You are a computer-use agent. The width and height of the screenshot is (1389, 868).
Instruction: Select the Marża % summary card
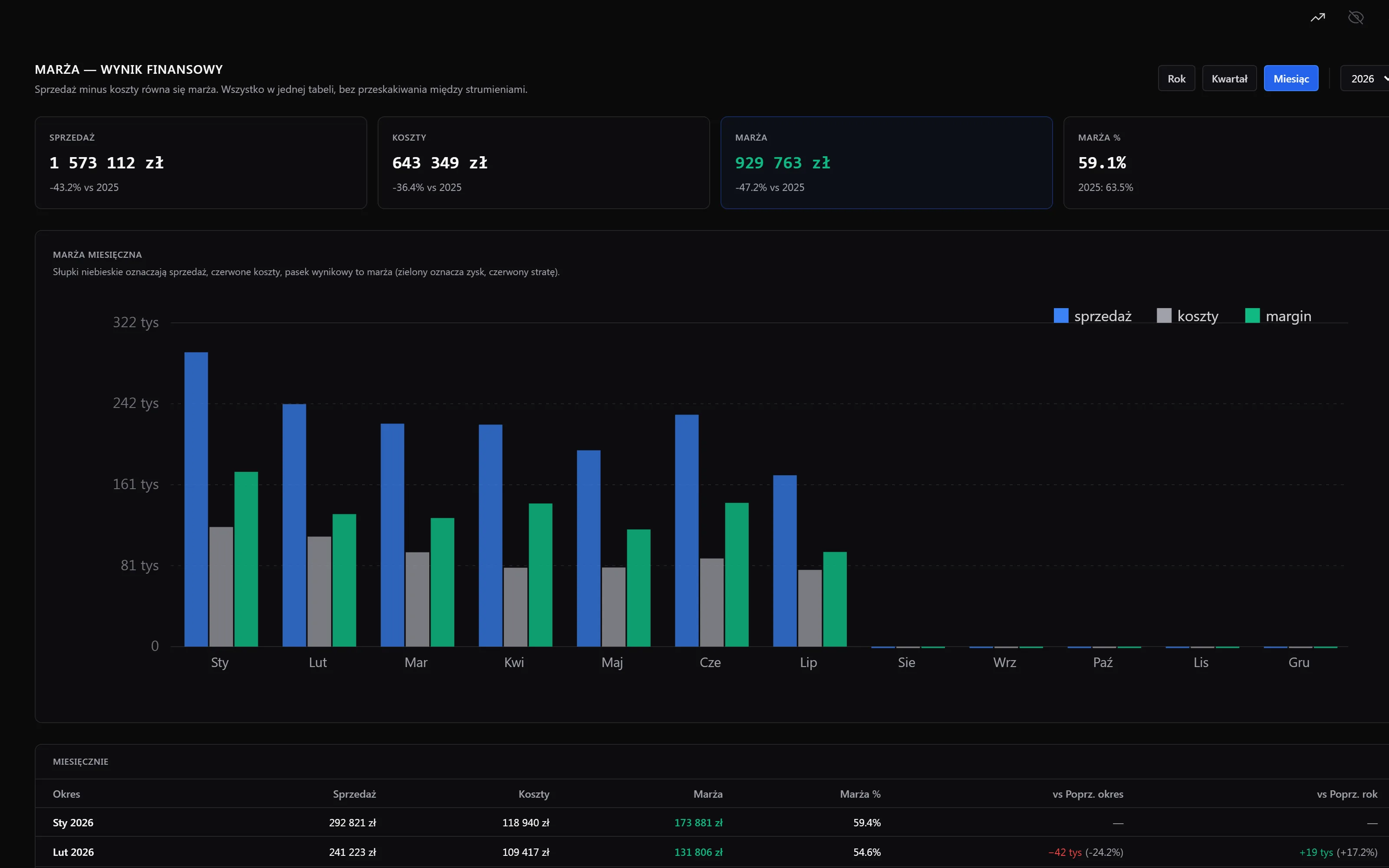coord(1227,162)
